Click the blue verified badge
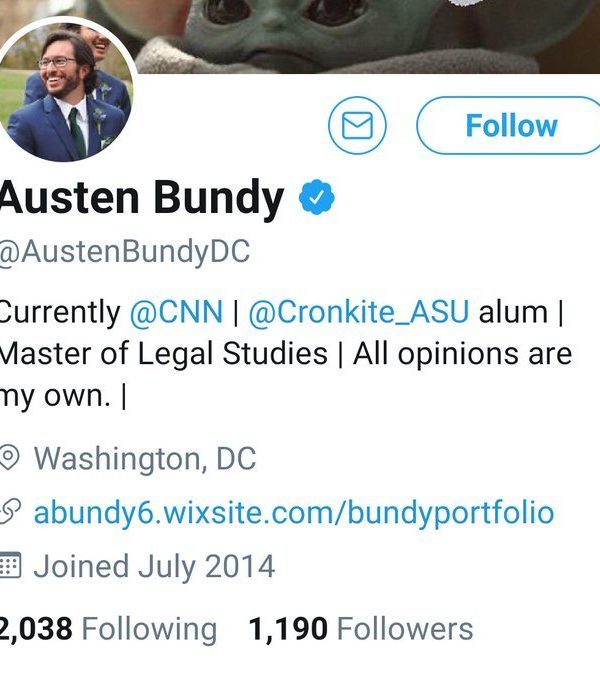This screenshot has height=680, width=600. [x=318, y=198]
